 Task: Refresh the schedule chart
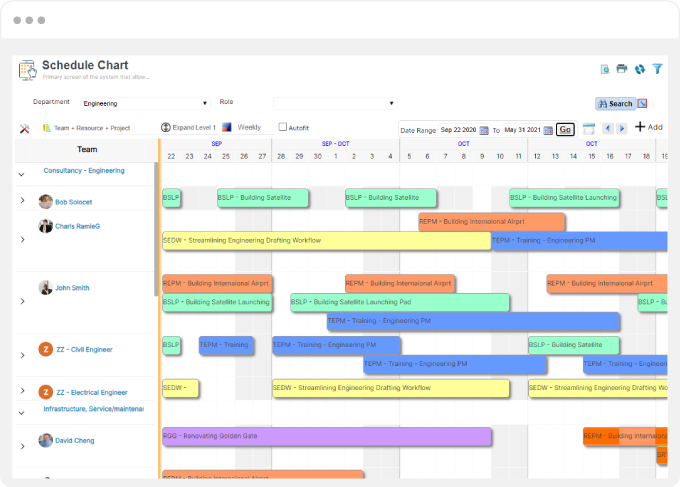click(x=640, y=69)
